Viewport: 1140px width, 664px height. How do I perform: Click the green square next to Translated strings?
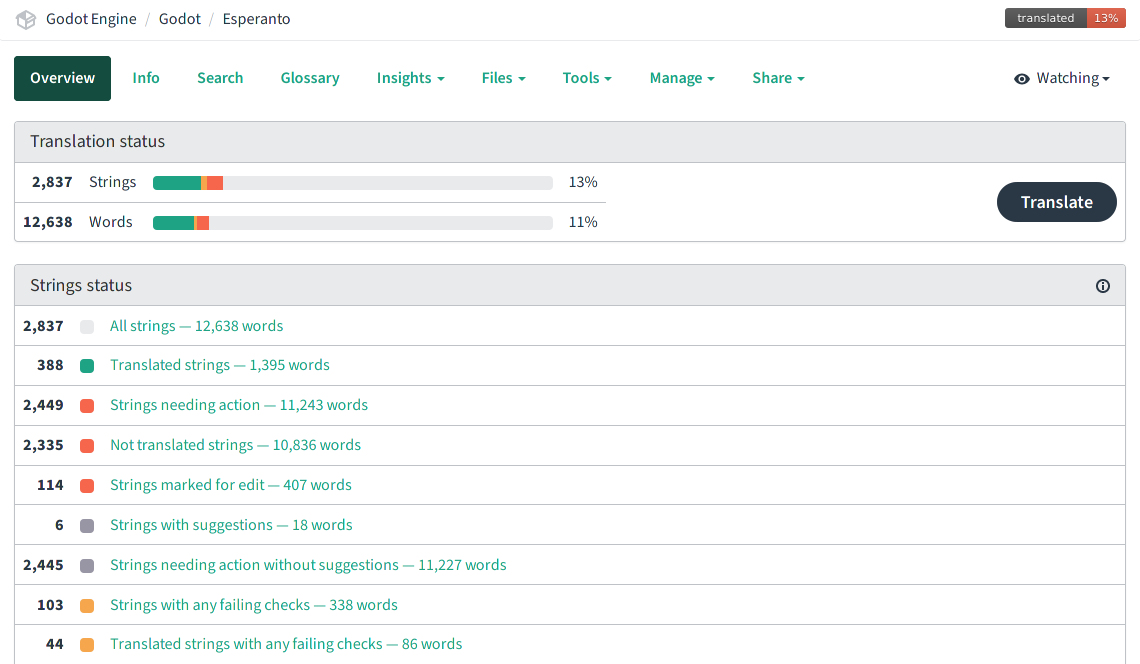click(87, 366)
